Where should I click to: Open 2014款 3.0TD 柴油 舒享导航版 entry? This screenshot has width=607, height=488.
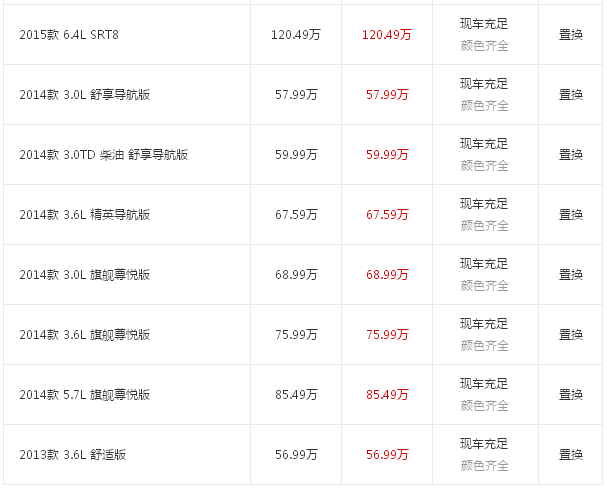click(104, 155)
